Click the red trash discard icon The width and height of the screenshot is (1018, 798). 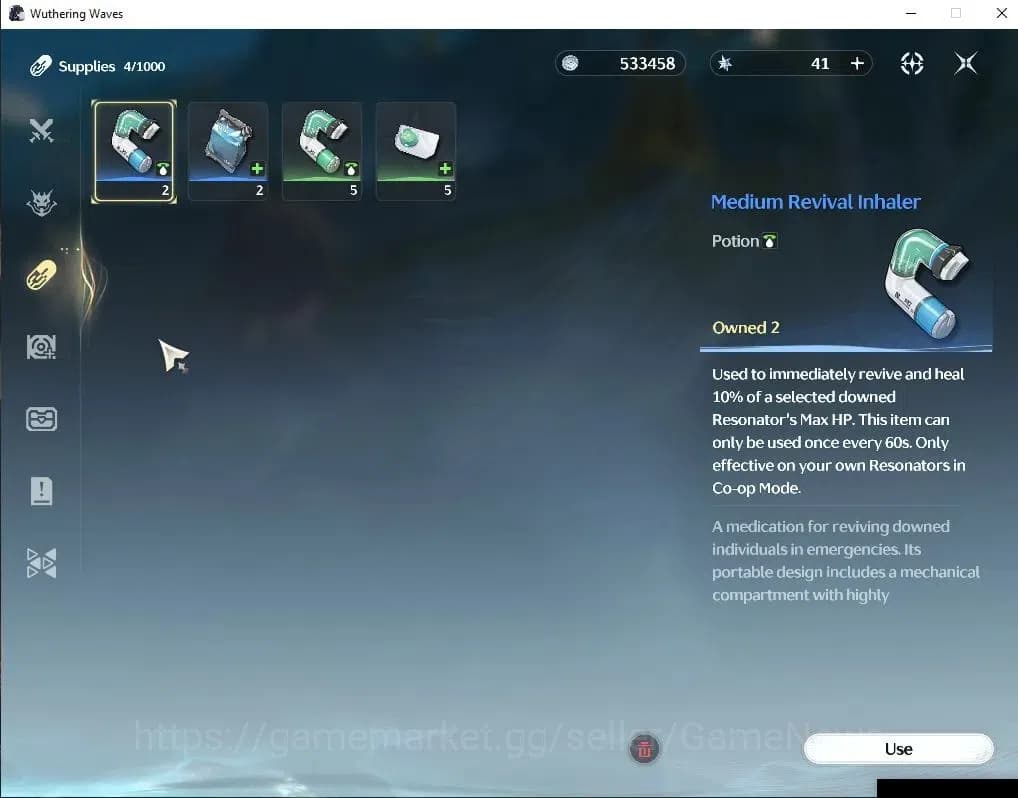point(644,749)
